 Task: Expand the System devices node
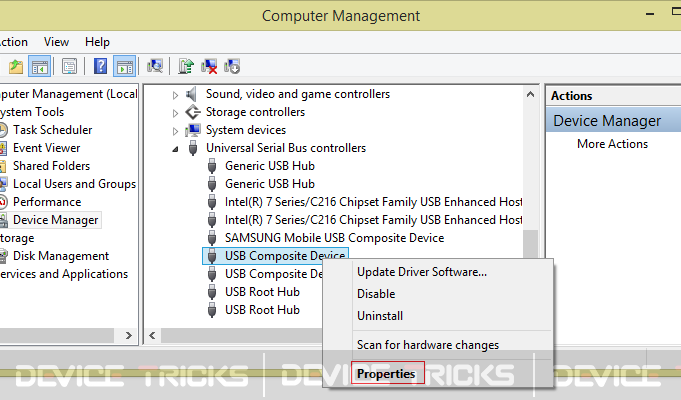pyautogui.click(x=175, y=131)
